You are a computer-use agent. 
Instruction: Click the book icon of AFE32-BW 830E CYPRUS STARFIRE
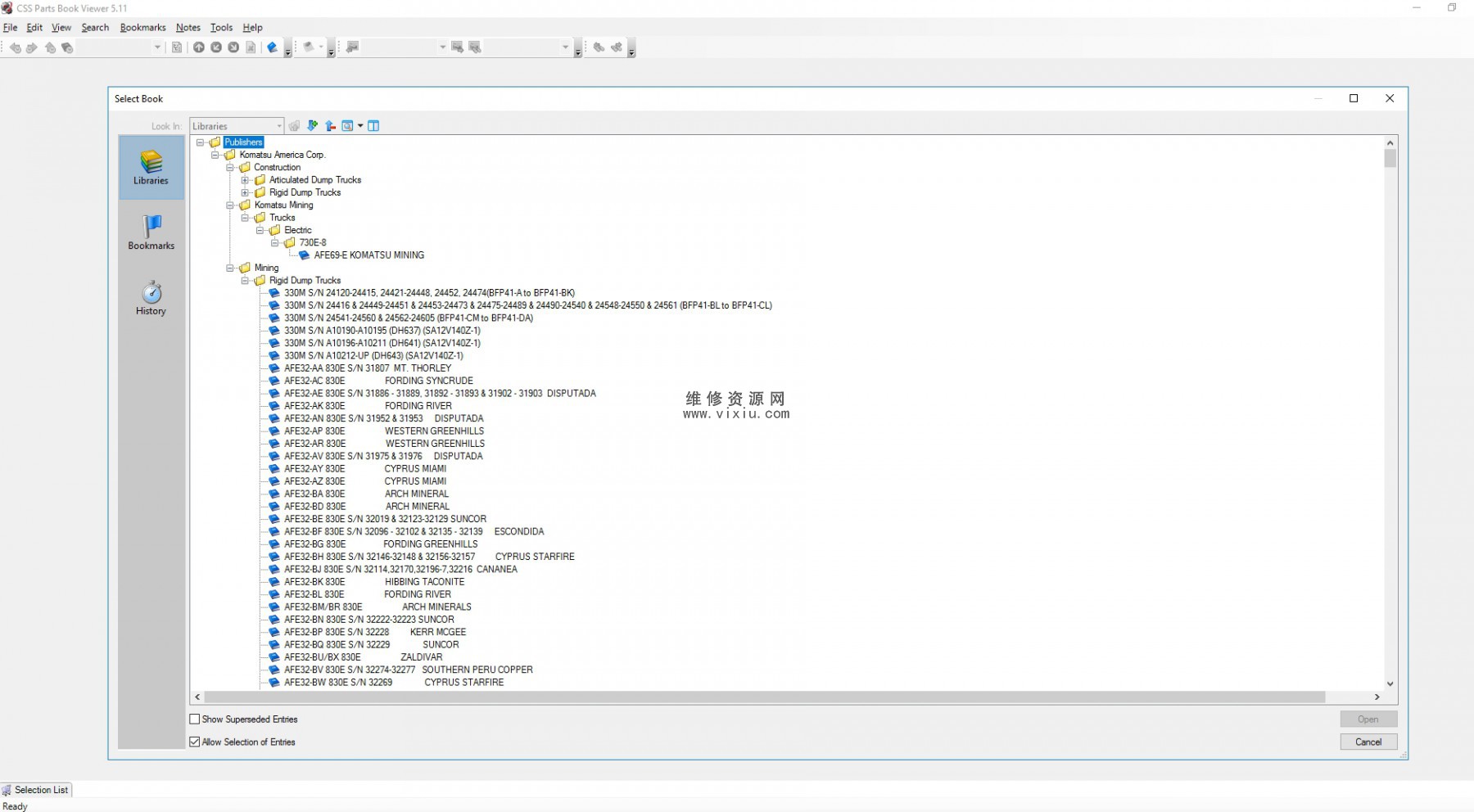(274, 683)
